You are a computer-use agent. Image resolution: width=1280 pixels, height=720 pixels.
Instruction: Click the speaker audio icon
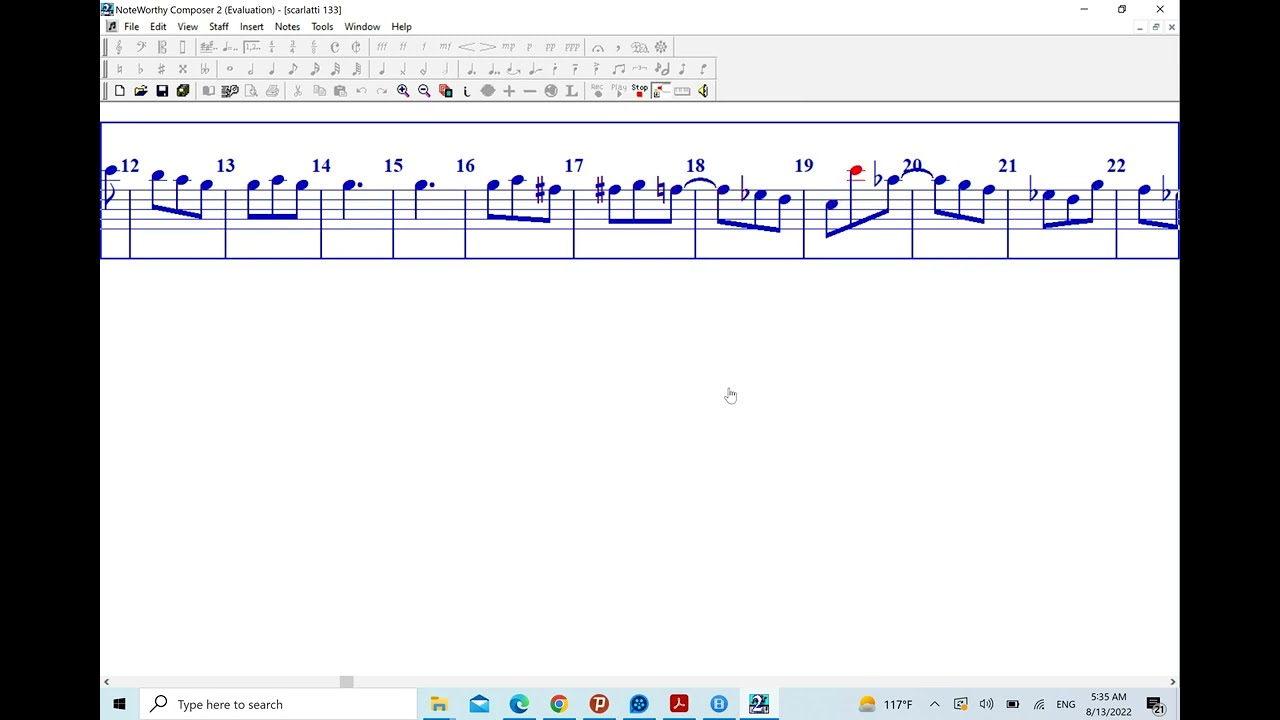pyautogui.click(x=703, y=91)
